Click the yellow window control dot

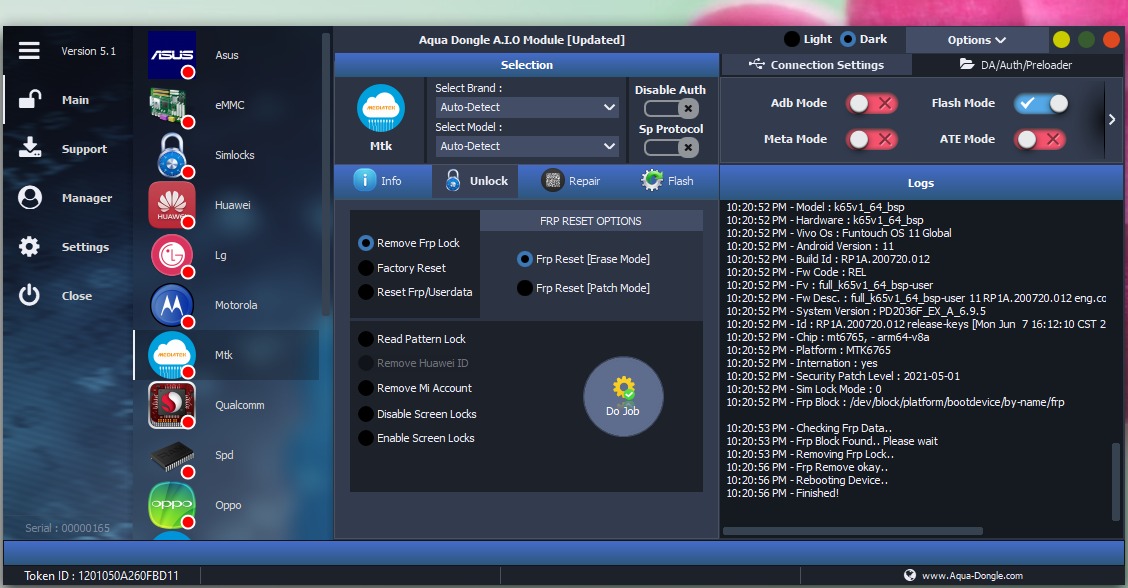pos(1061,40)
